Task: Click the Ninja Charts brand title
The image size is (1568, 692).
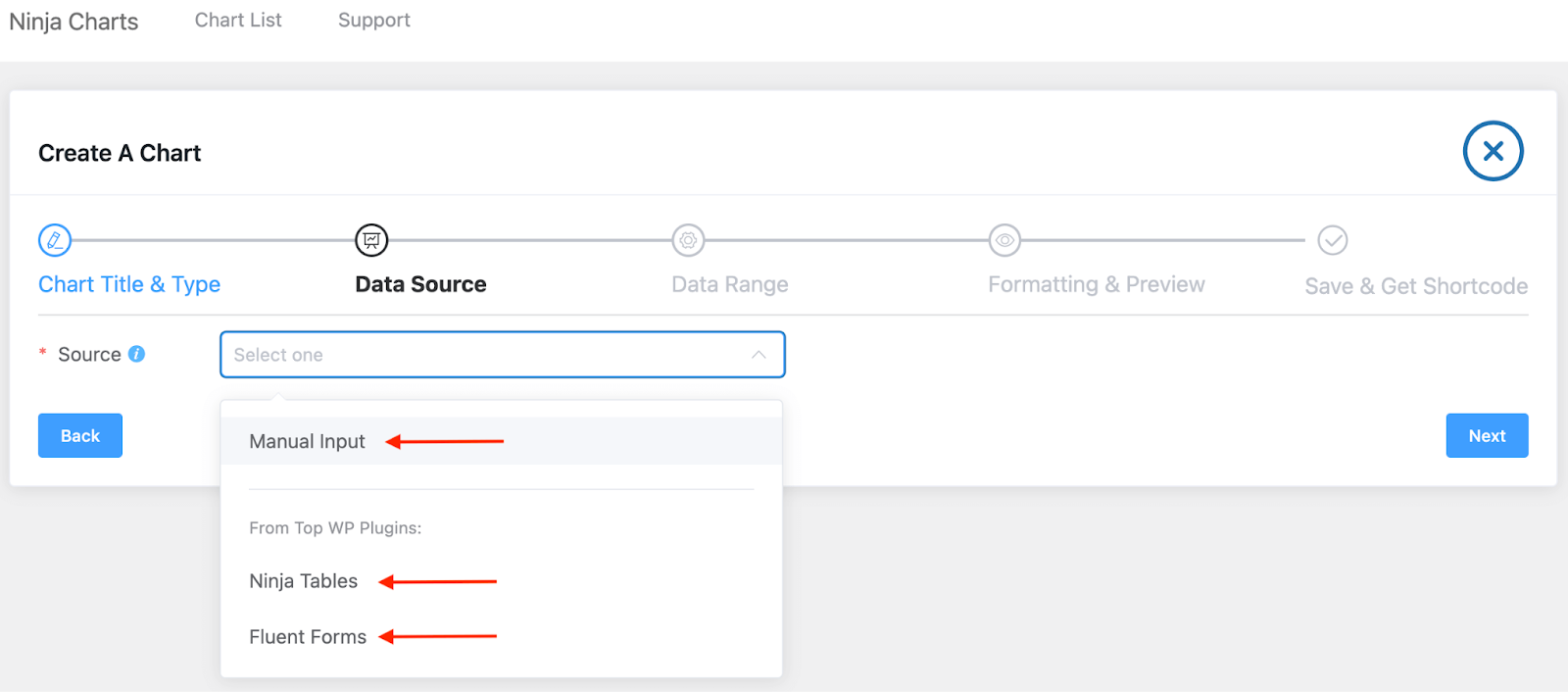Action: [73, 22]
